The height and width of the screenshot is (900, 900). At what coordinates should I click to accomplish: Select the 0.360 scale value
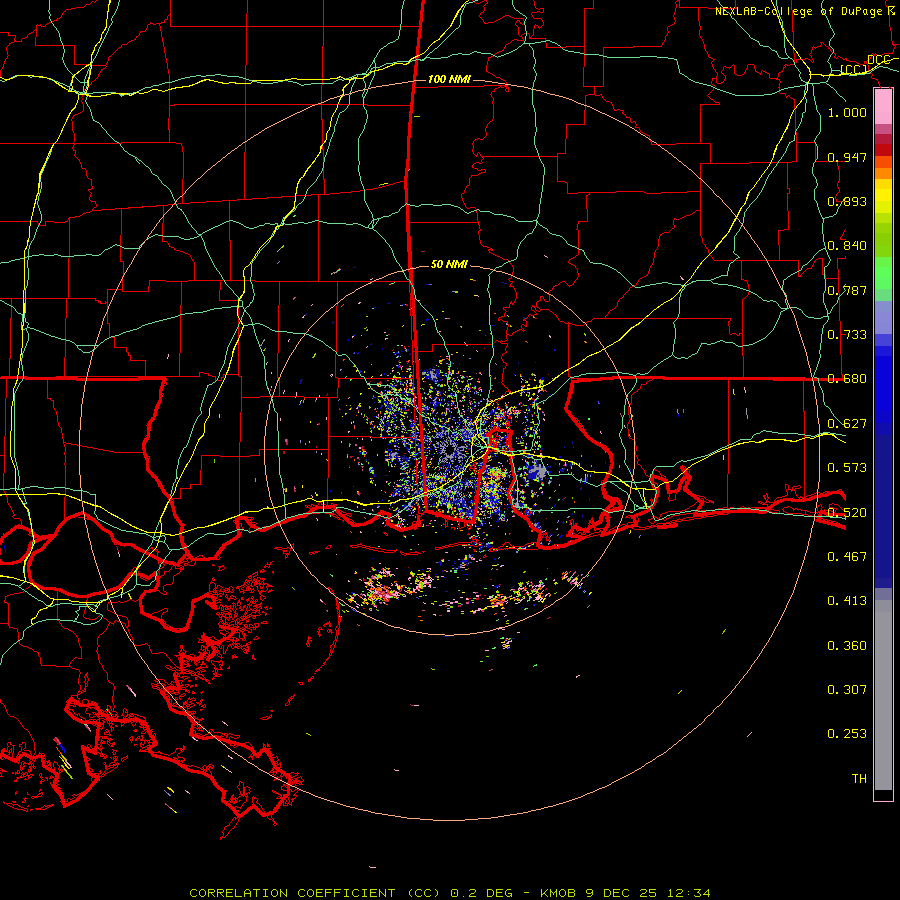[x=847, y=646]
